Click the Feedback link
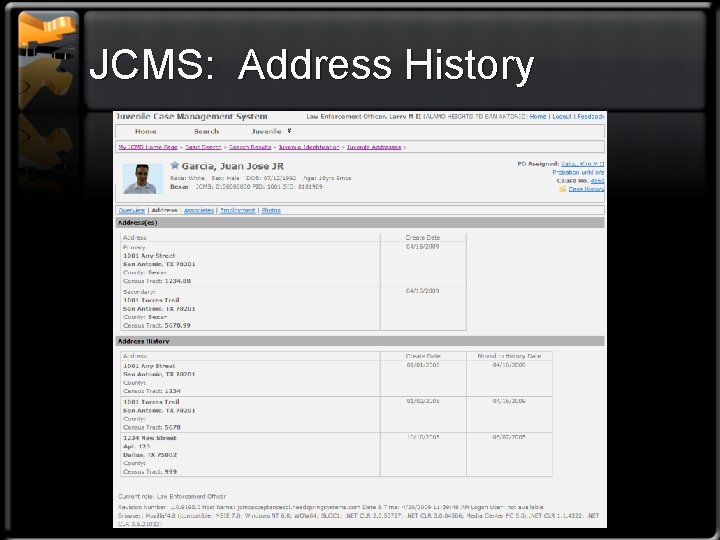The height and width of the screenshot is (540, 720). point(591,117)
